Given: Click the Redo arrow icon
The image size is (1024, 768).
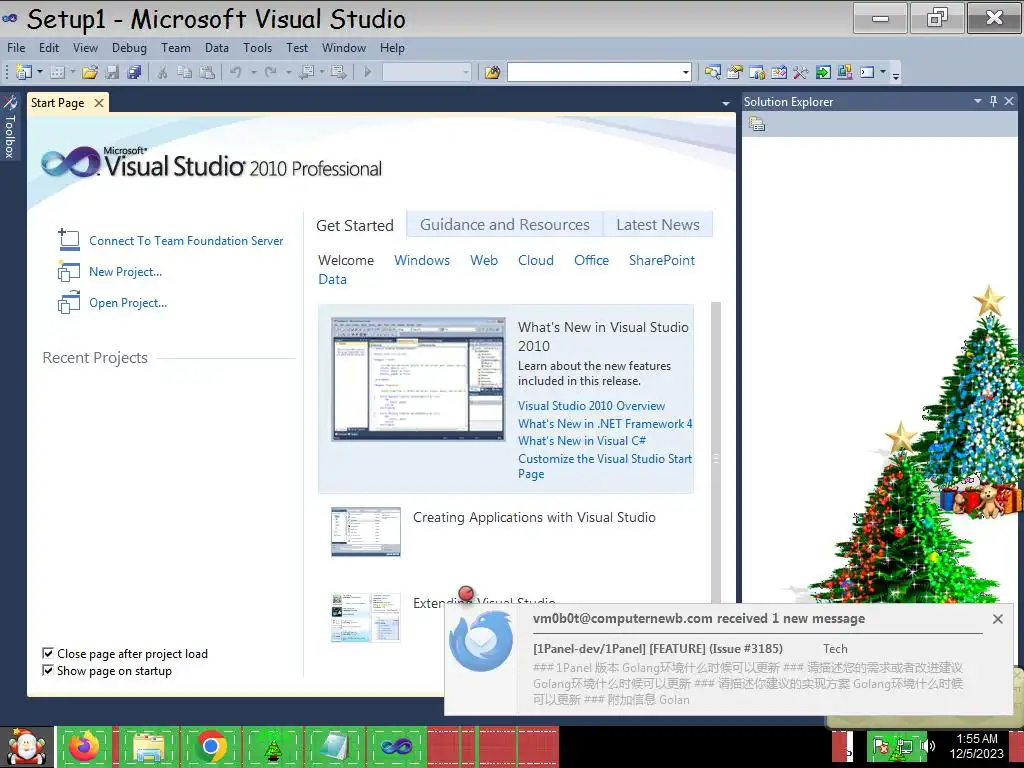Looking at the screenshot, I should pyautogui.click(x=270, y=72).
